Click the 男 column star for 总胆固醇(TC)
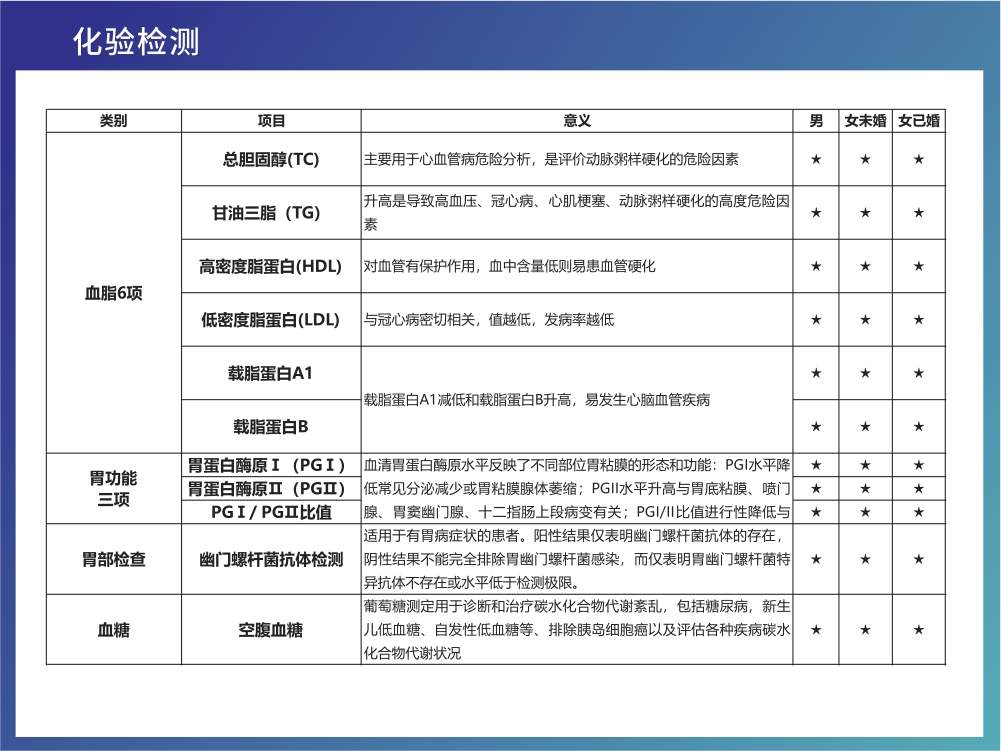 pos(816,159)
